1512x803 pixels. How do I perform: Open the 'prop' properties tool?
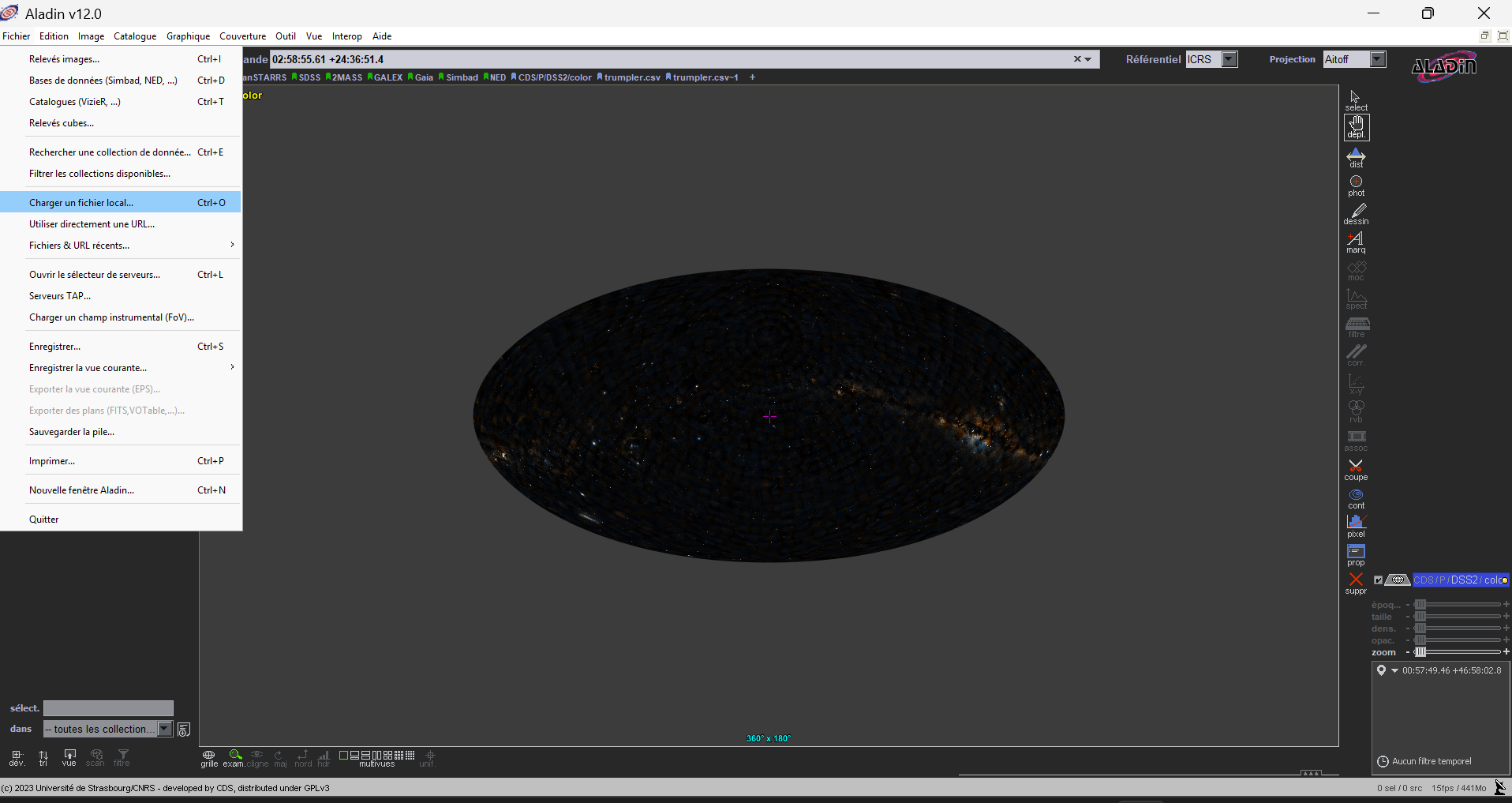click(1356, 555)
